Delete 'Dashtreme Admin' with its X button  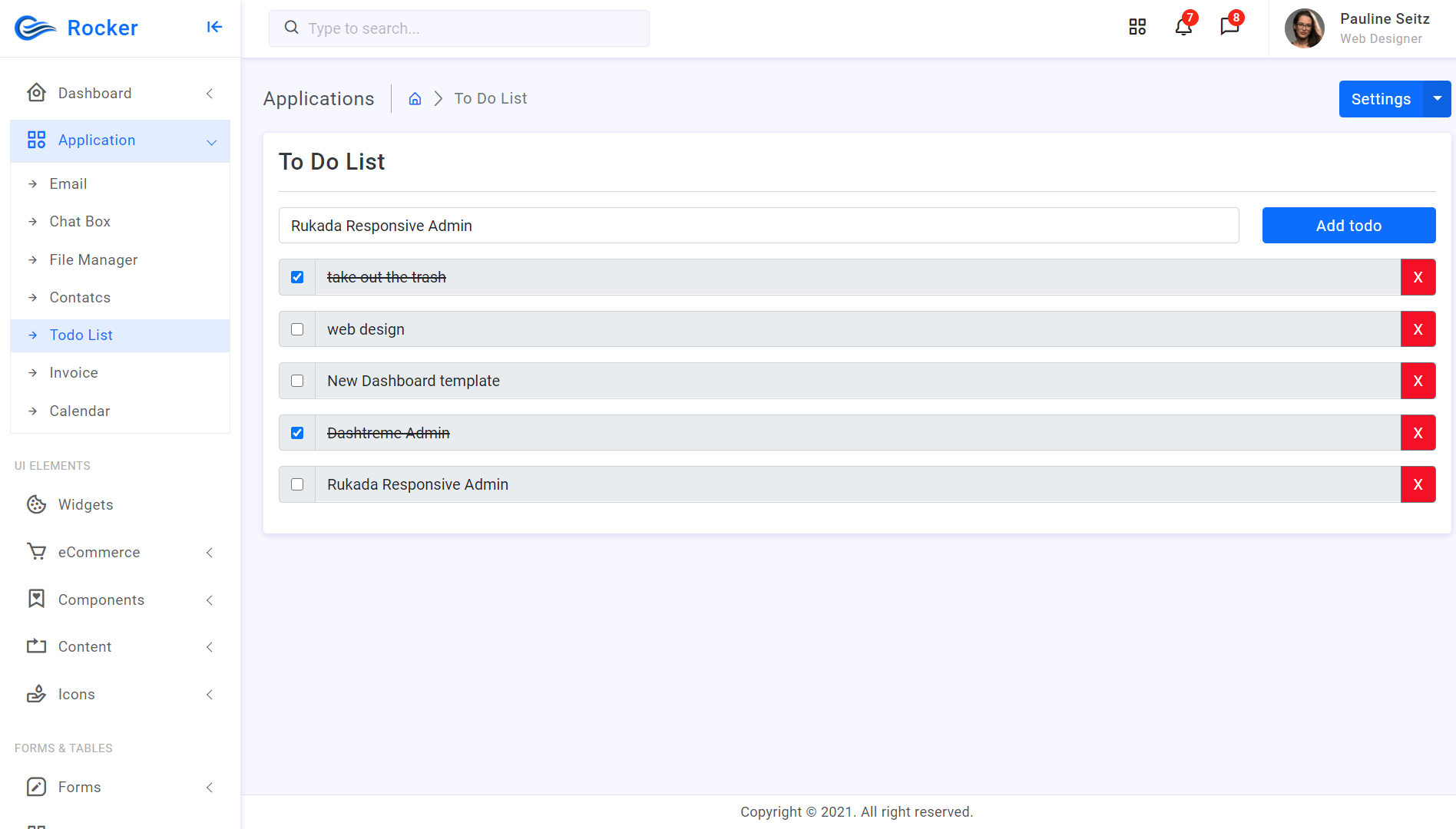(x=1418, y=432)
